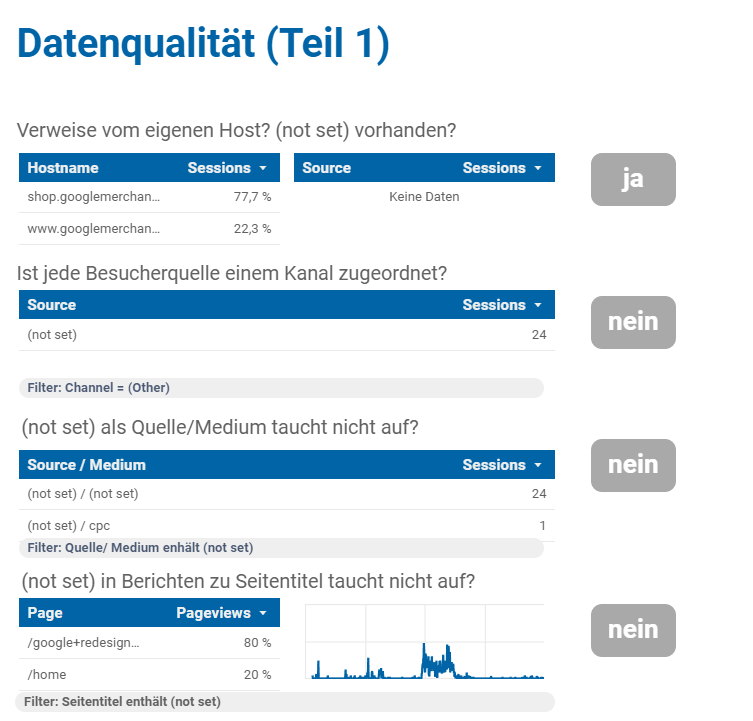Screen dimensions: 753x721
Task: Select the (not set) / (not set) row
Action: pos(287,494)
